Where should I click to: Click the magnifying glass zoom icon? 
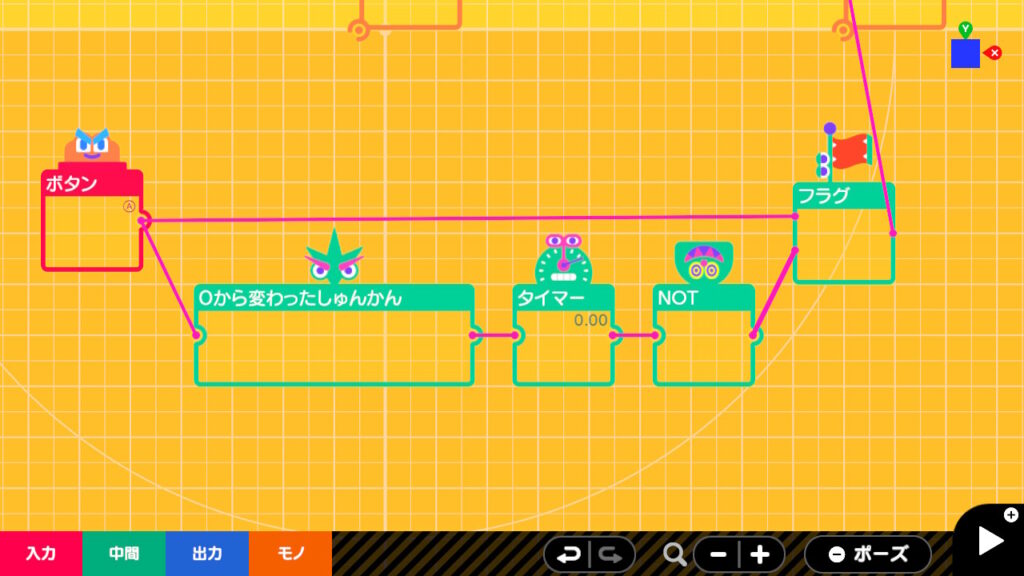[x=675, y=554]
